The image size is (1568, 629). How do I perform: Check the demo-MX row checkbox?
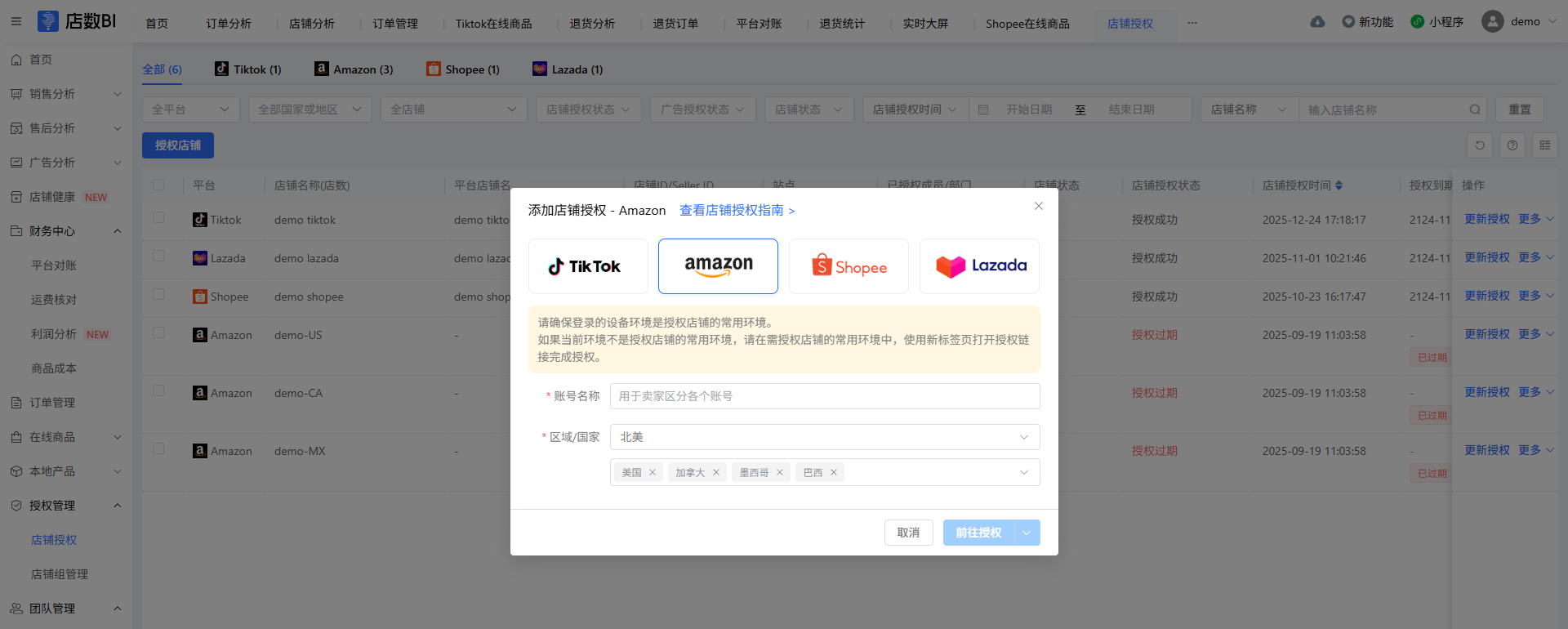[x=158, y=449]
